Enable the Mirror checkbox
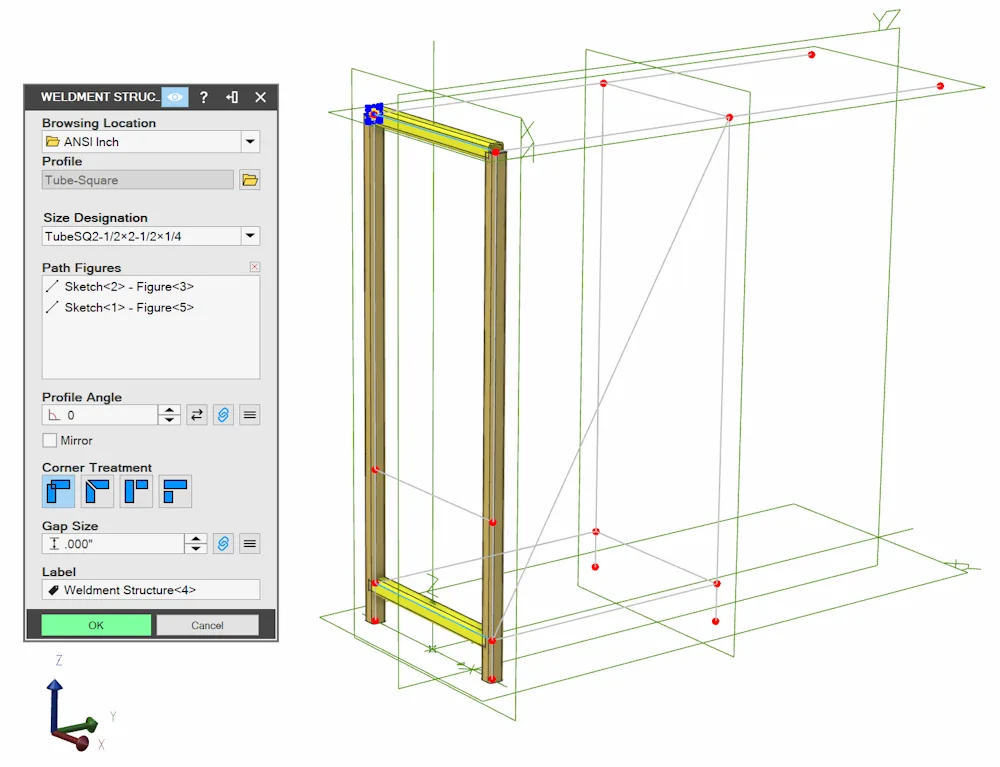 tap(50, 441)
